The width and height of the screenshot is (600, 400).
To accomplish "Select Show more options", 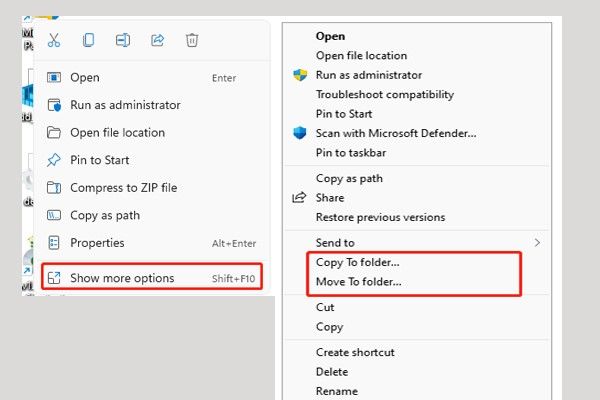I will pyautogui.click(x=152, y=278).
